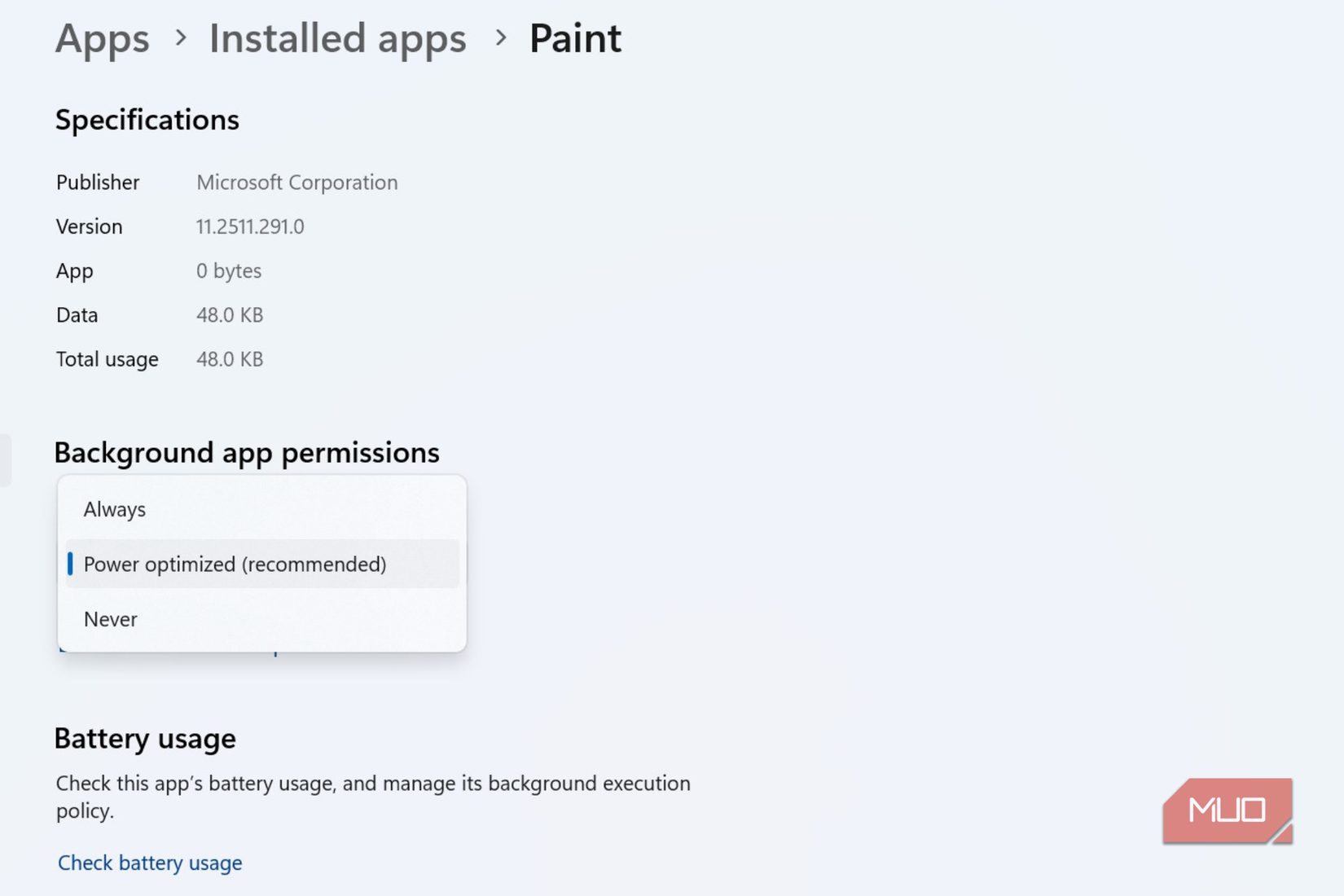The image size is (1344, 896).
Task: Click the Data value 48.0 KB
Action: tap(231, 314)
